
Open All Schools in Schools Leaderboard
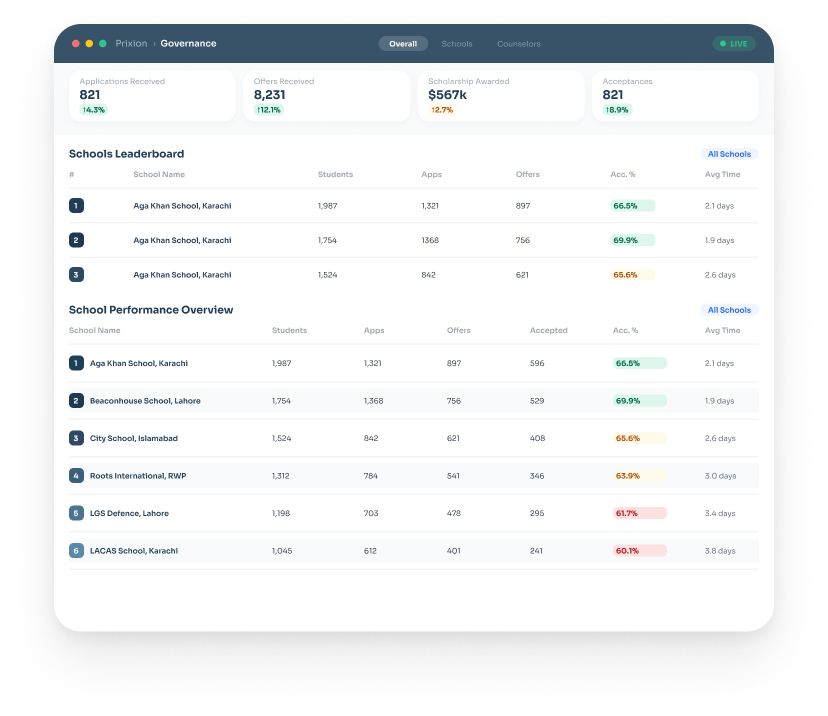pyautogui.click(x=729, y=154)
